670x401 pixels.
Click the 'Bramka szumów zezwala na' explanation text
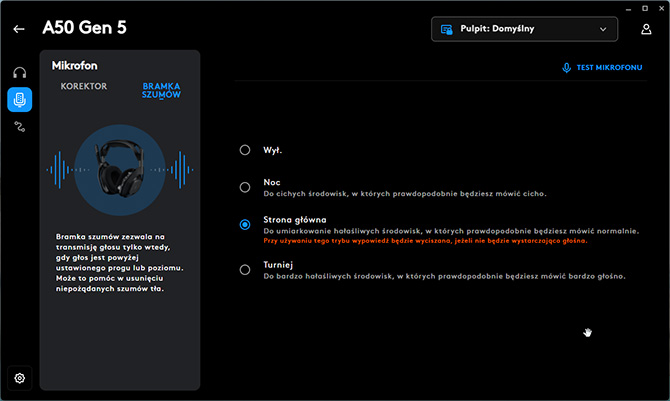coord(120,262)
